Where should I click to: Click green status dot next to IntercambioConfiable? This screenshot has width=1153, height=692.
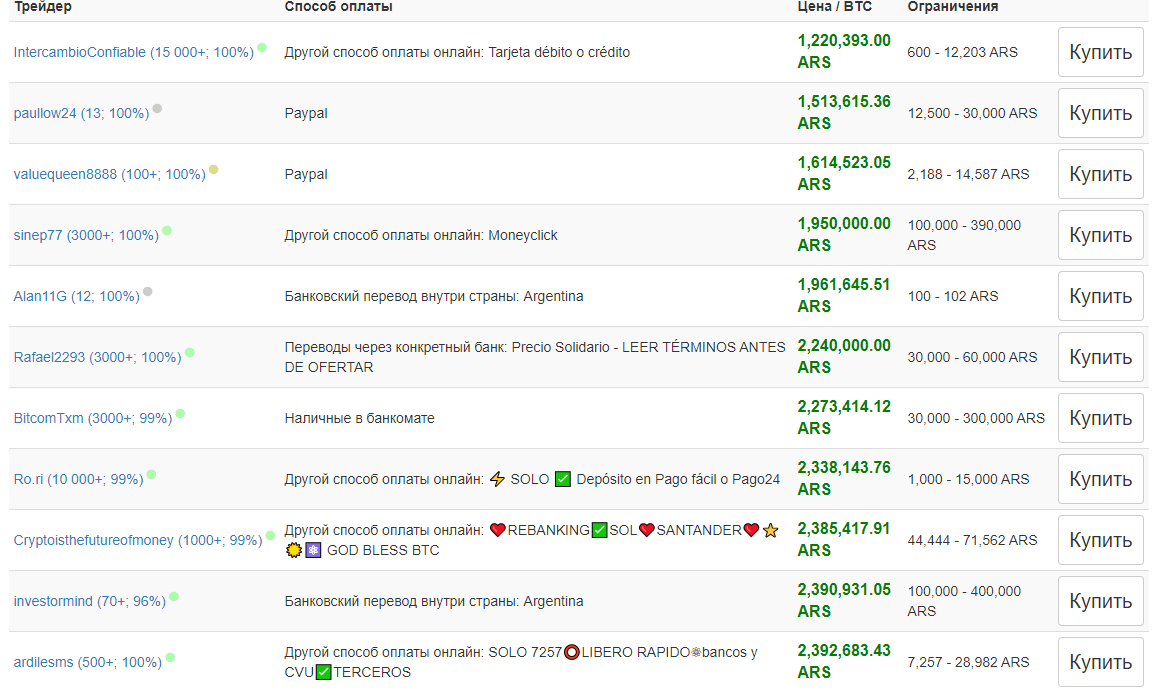[x=262, y=47]
